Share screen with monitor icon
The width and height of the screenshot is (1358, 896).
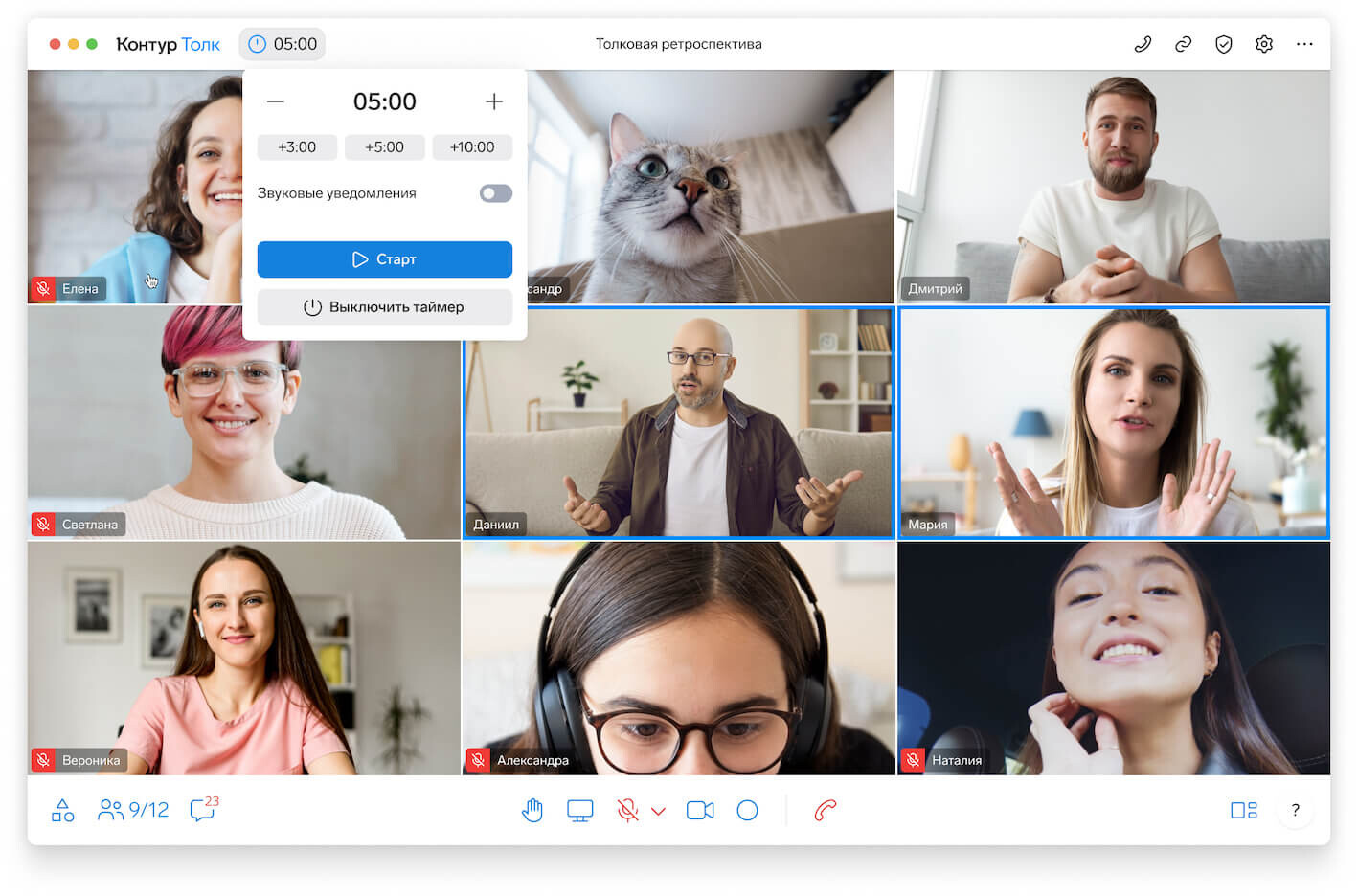click(x=580, y=811)
